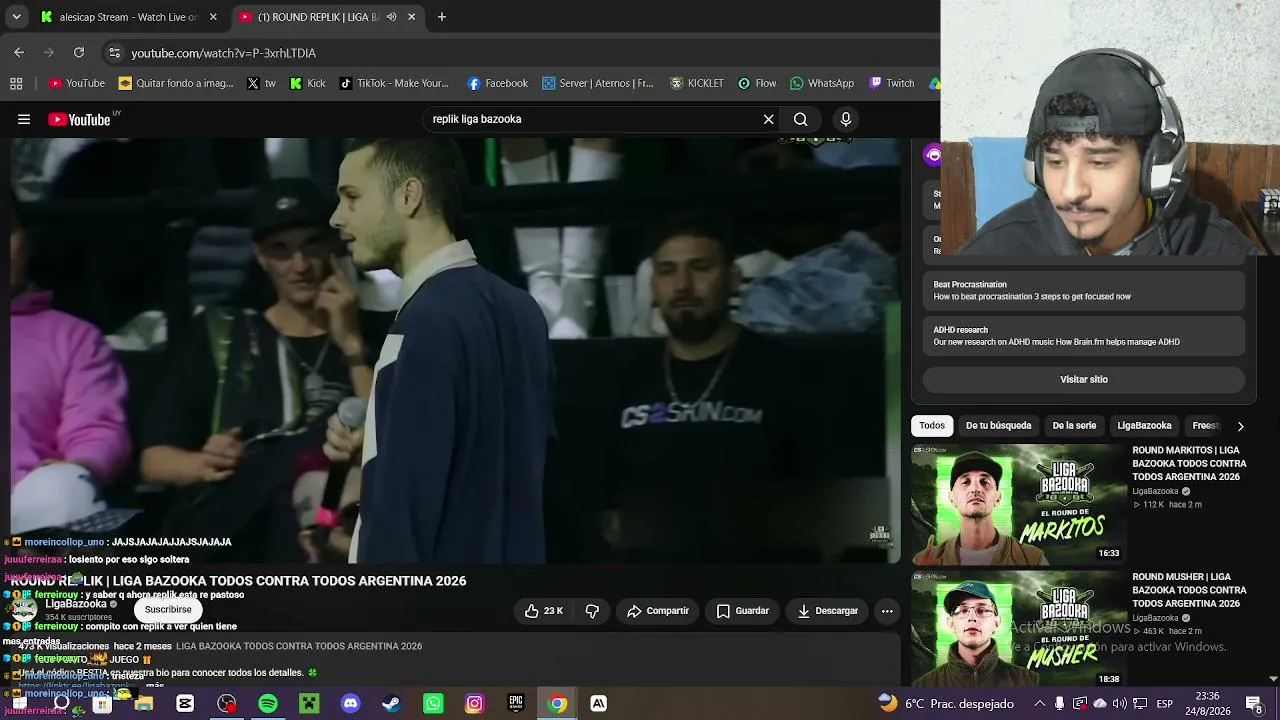
Task: Open Discord from the taskbar
Action: 350,704
